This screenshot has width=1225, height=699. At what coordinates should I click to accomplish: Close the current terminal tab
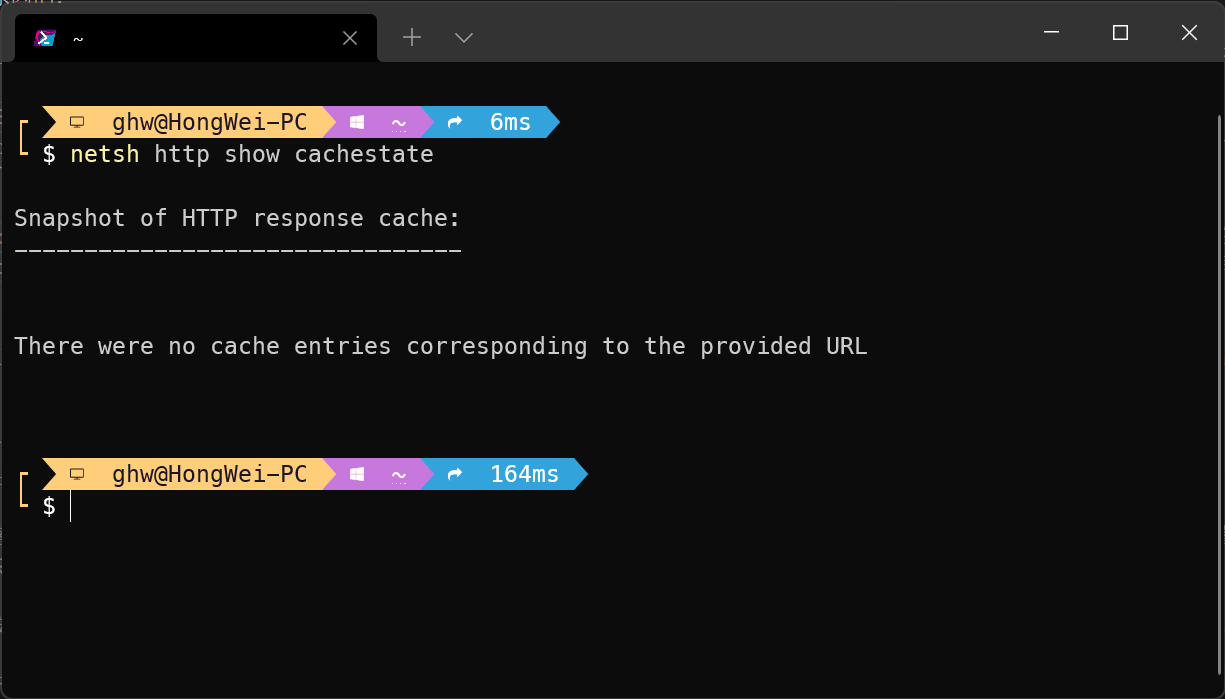coord(350,38)
